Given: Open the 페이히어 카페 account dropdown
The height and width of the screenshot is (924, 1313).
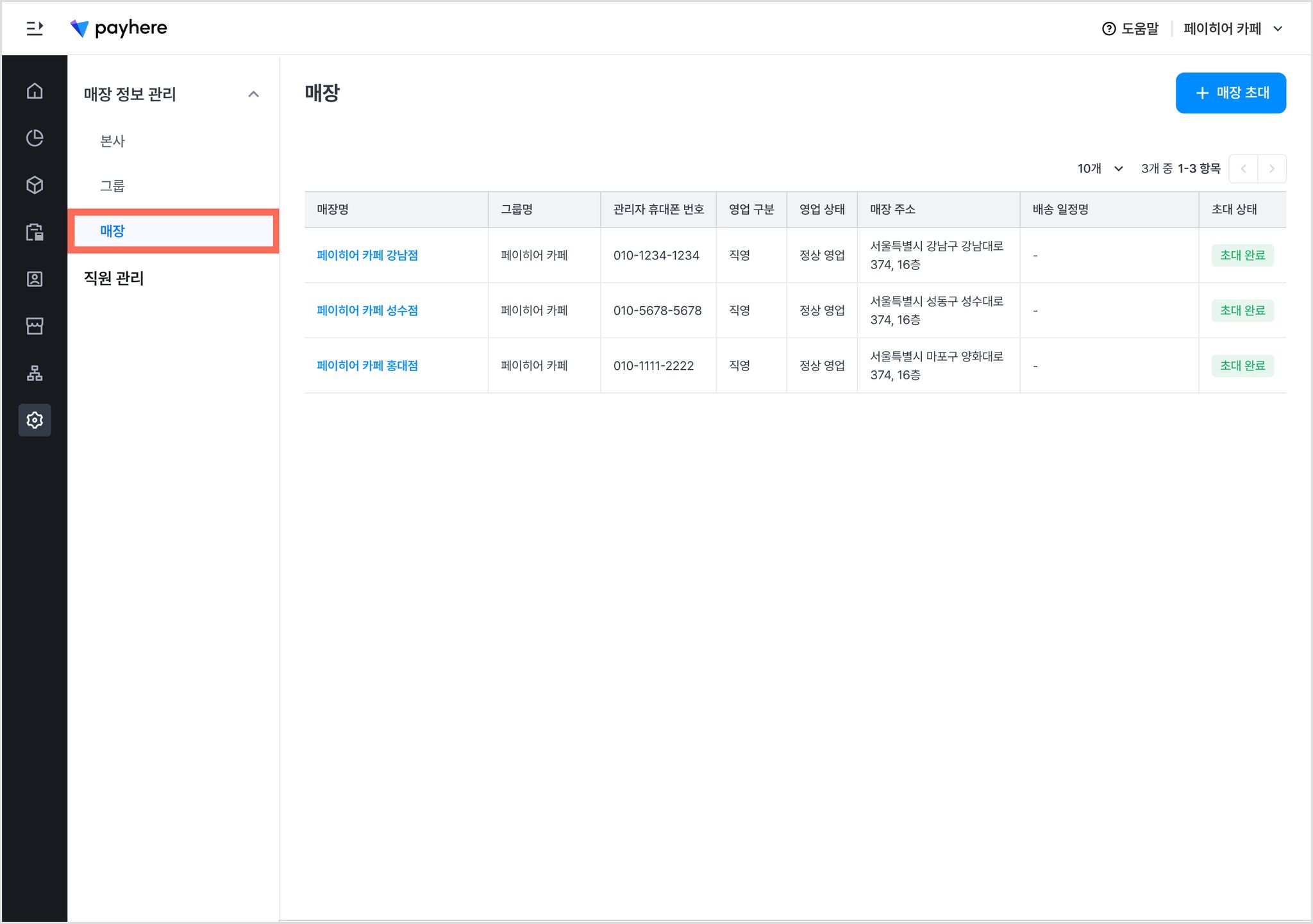Looking at the screenshot, I should tap(1233, 29).
